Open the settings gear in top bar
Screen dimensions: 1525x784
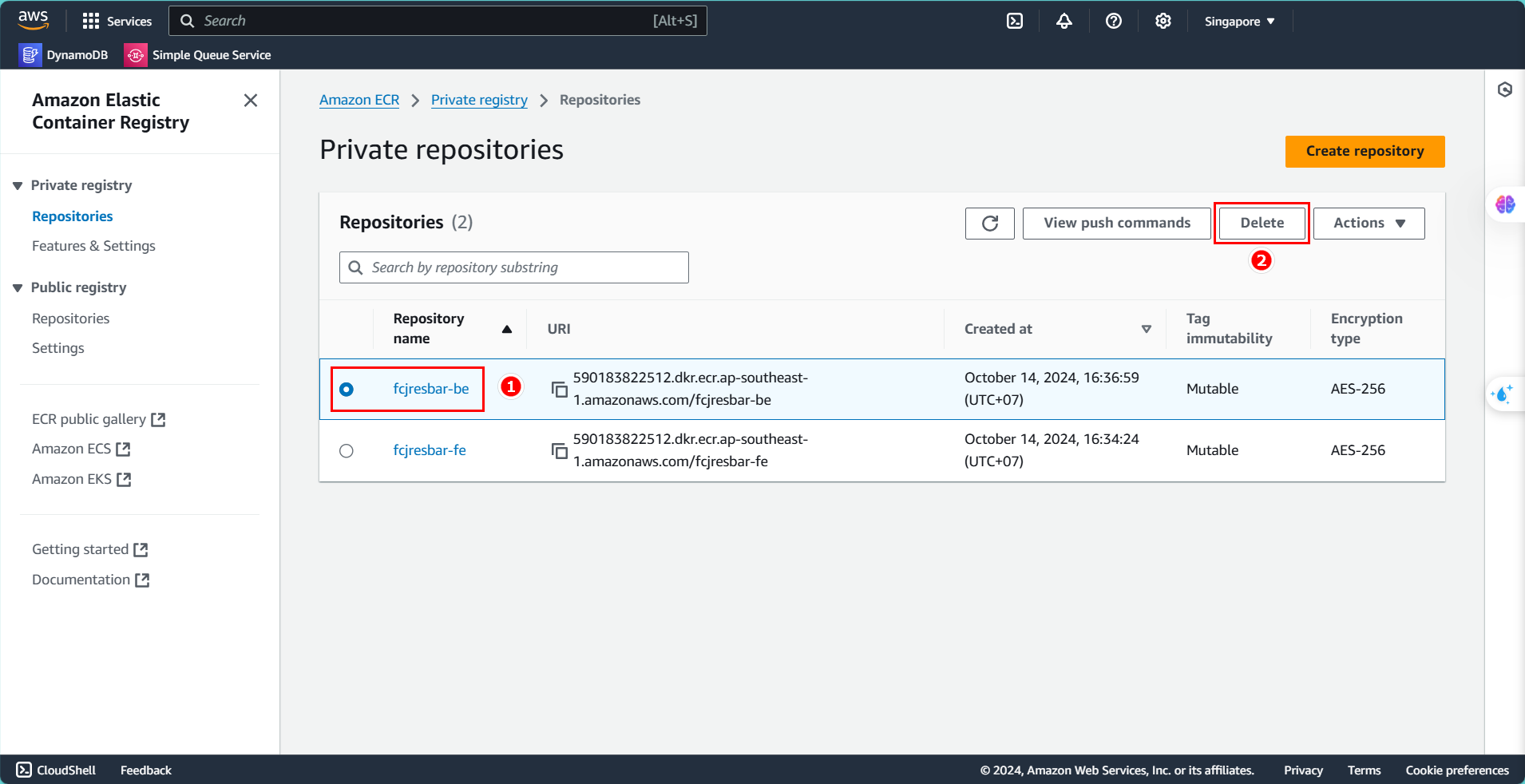[1163, 21]
